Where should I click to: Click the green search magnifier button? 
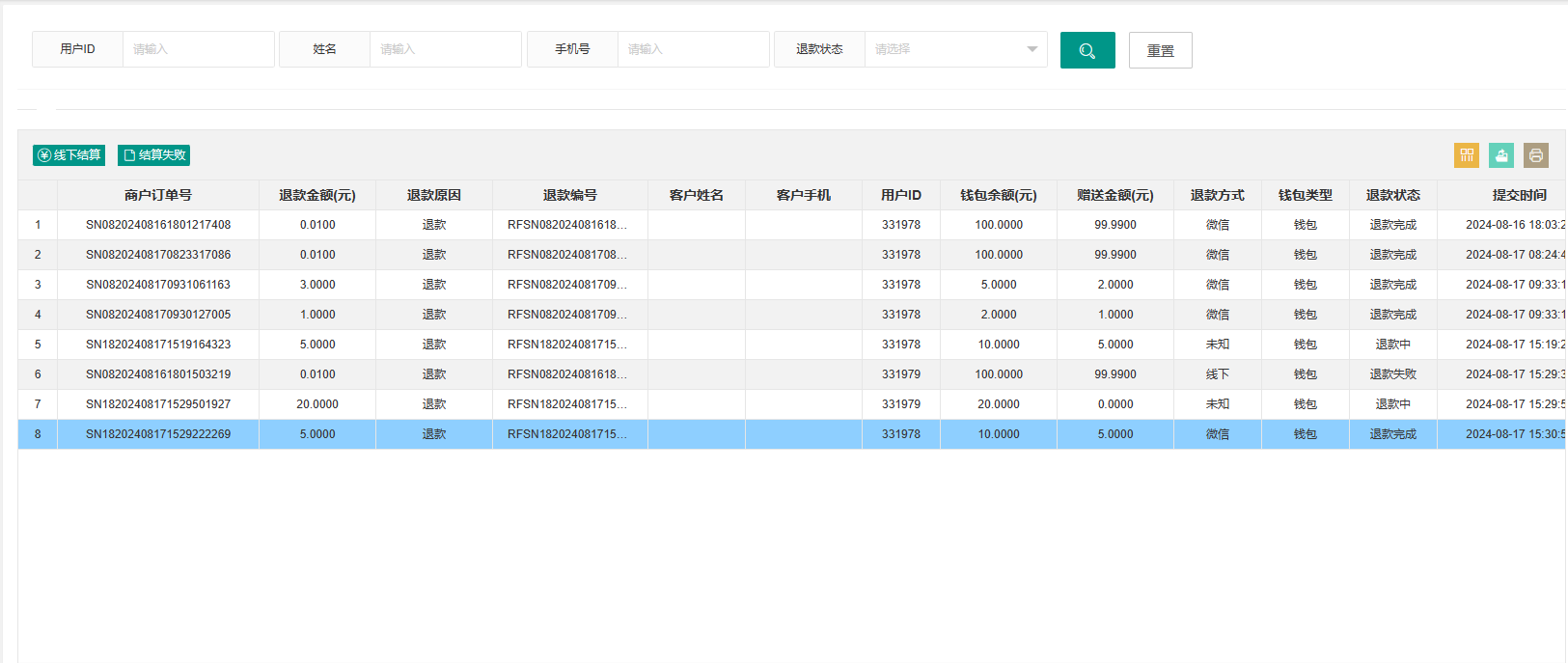pos(1087,50)
